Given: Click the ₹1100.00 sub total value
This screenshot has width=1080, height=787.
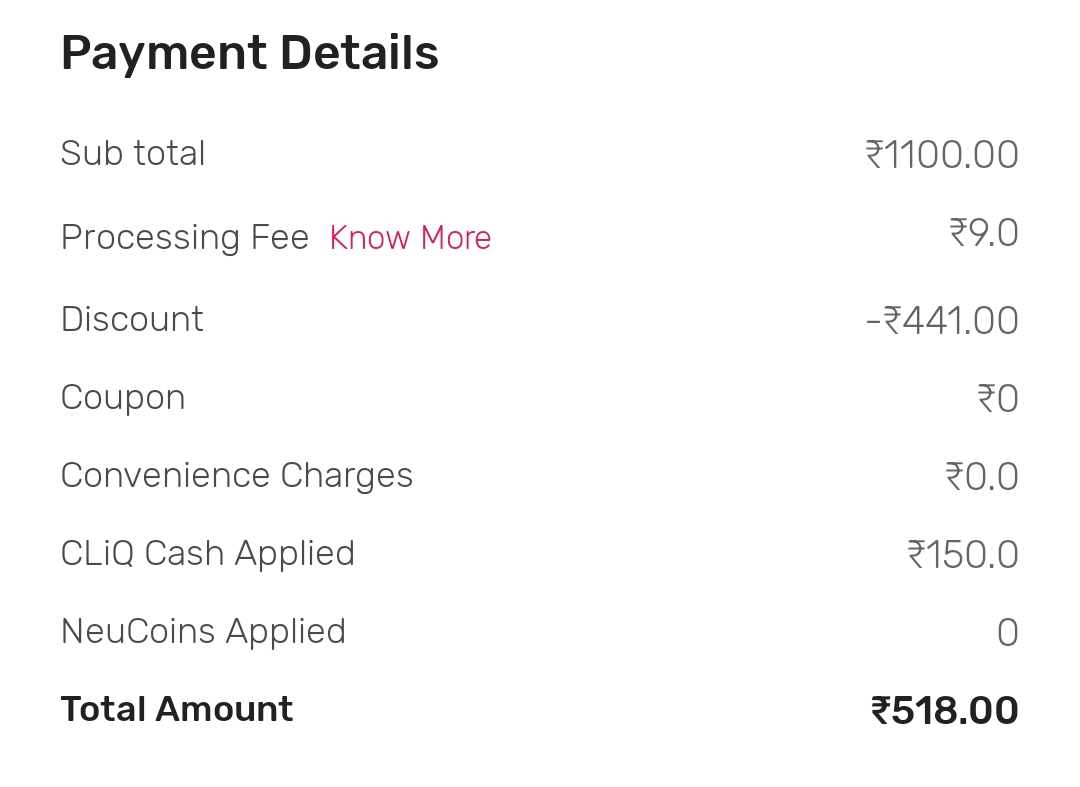Looking at the screenshot, I should pyautogui.click(x=942, y=155).
